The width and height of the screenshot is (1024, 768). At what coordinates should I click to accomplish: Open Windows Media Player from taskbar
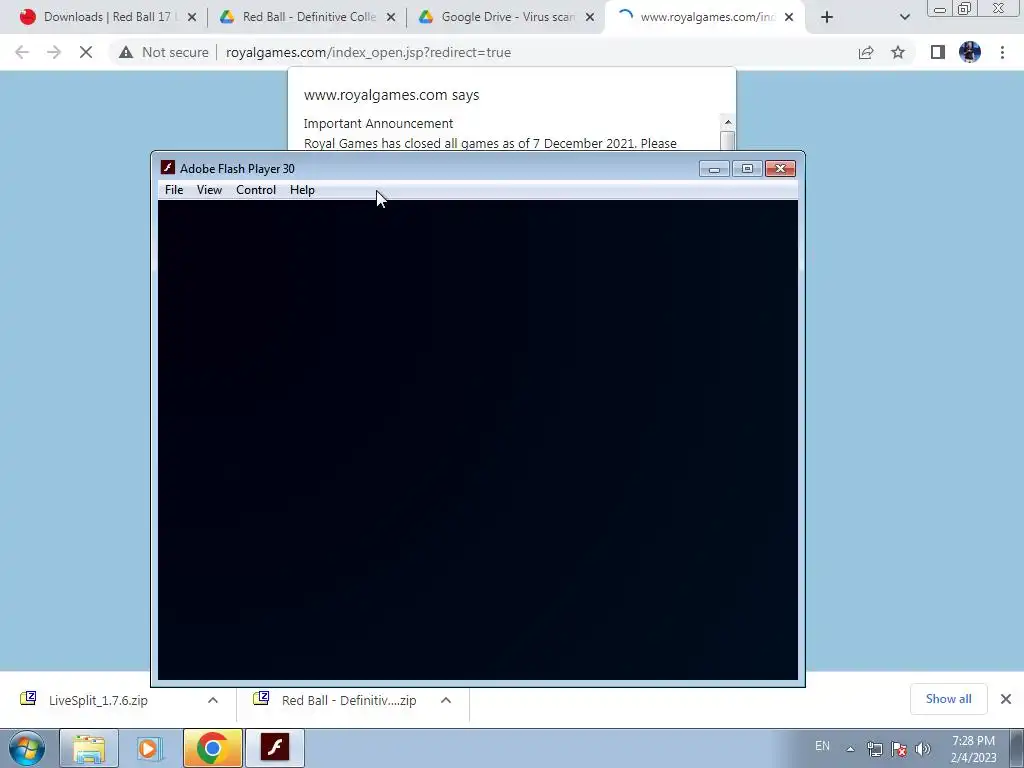pos(149,748)
